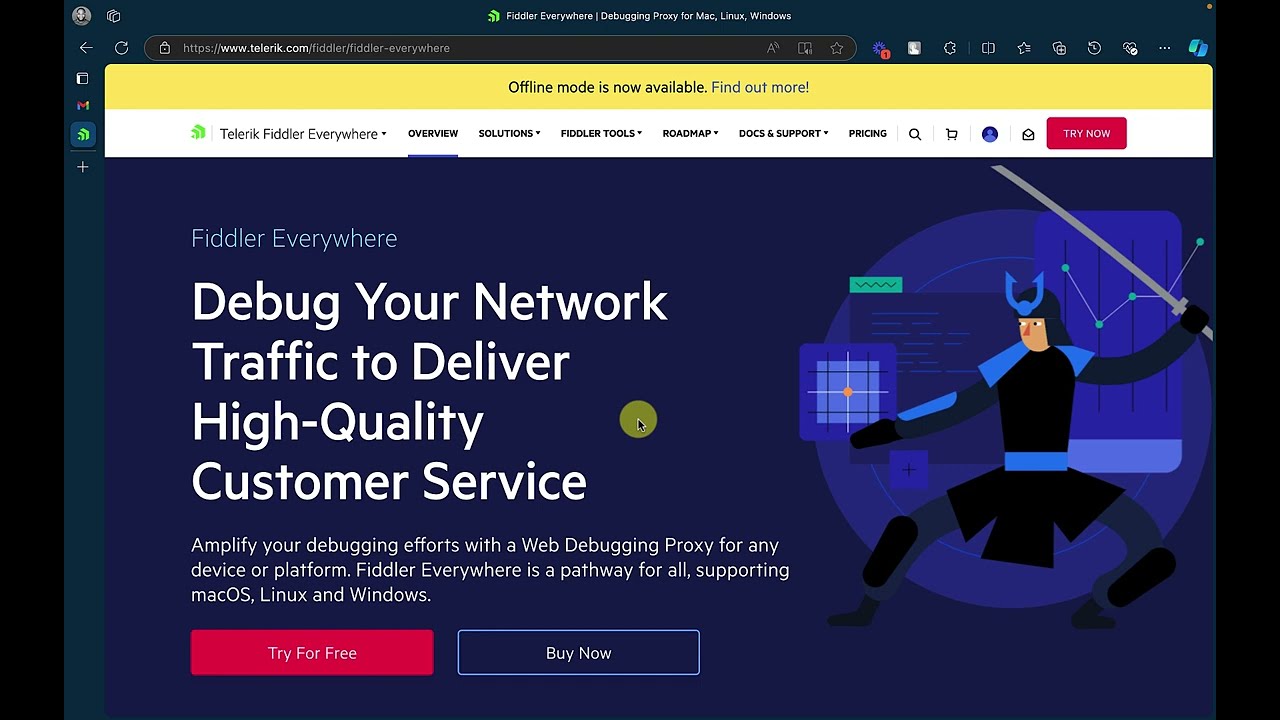Open the site search magnifier icon
This screenshot has width=1280, height=720.
[x=914, y=134]
